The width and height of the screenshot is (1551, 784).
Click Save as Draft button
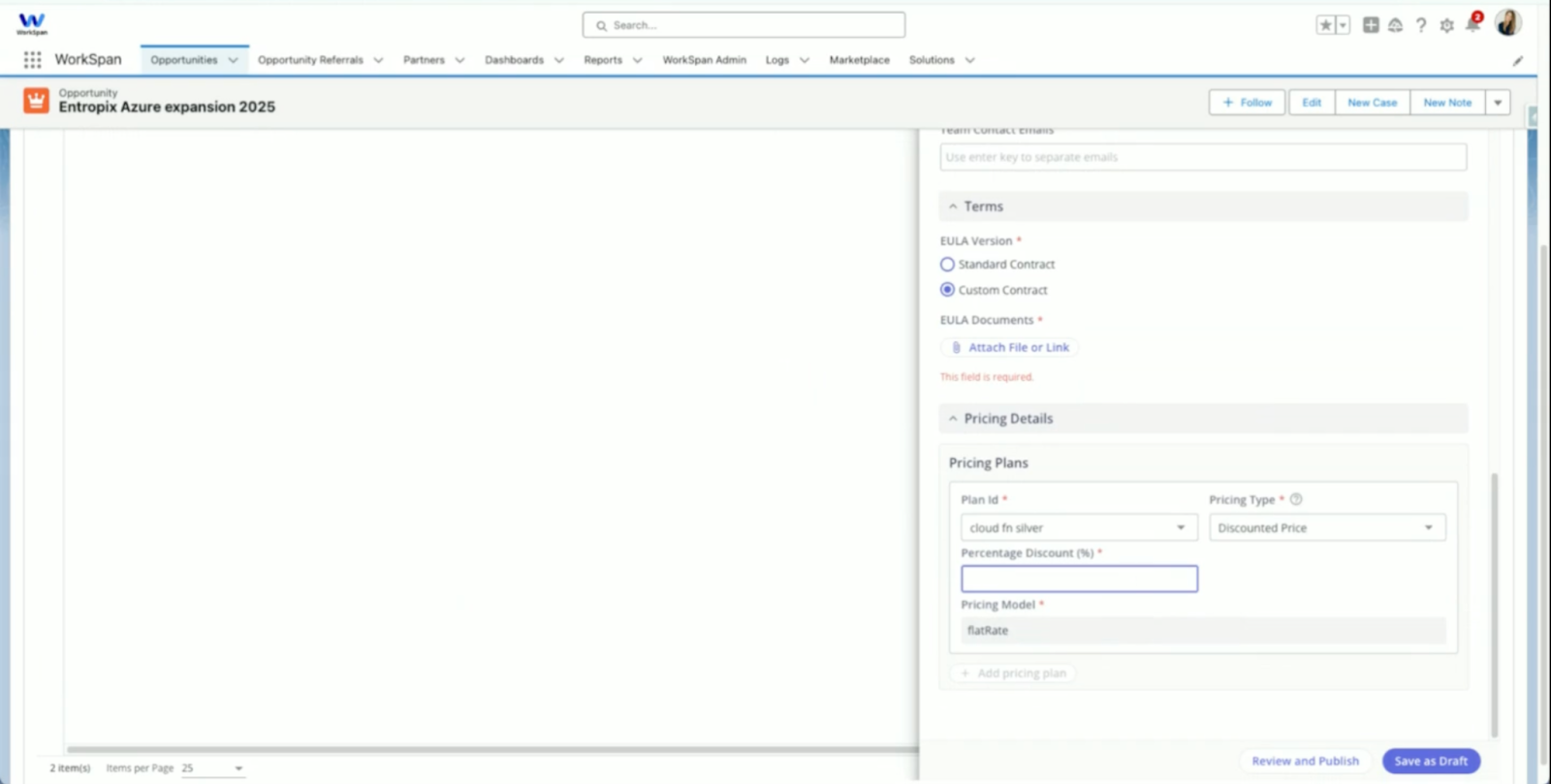pyautogui.click(x=1431, y=761)
